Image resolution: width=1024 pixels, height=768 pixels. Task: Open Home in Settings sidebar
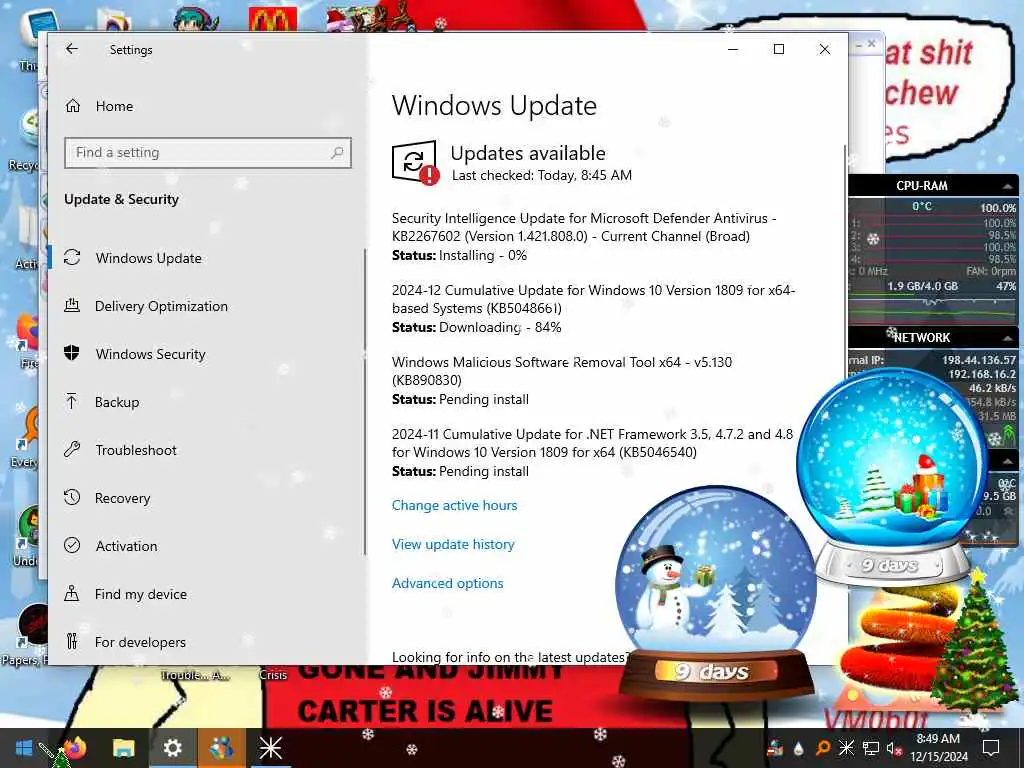pyautogui.click(x=114, y=106)
